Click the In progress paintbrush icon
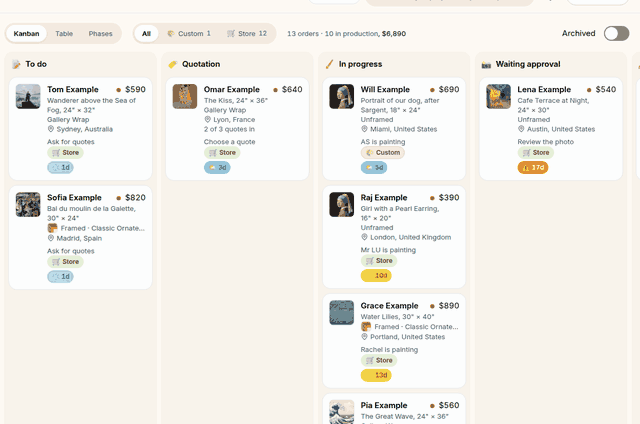This screenshot has width=640, height=424. tap(329, 64)
